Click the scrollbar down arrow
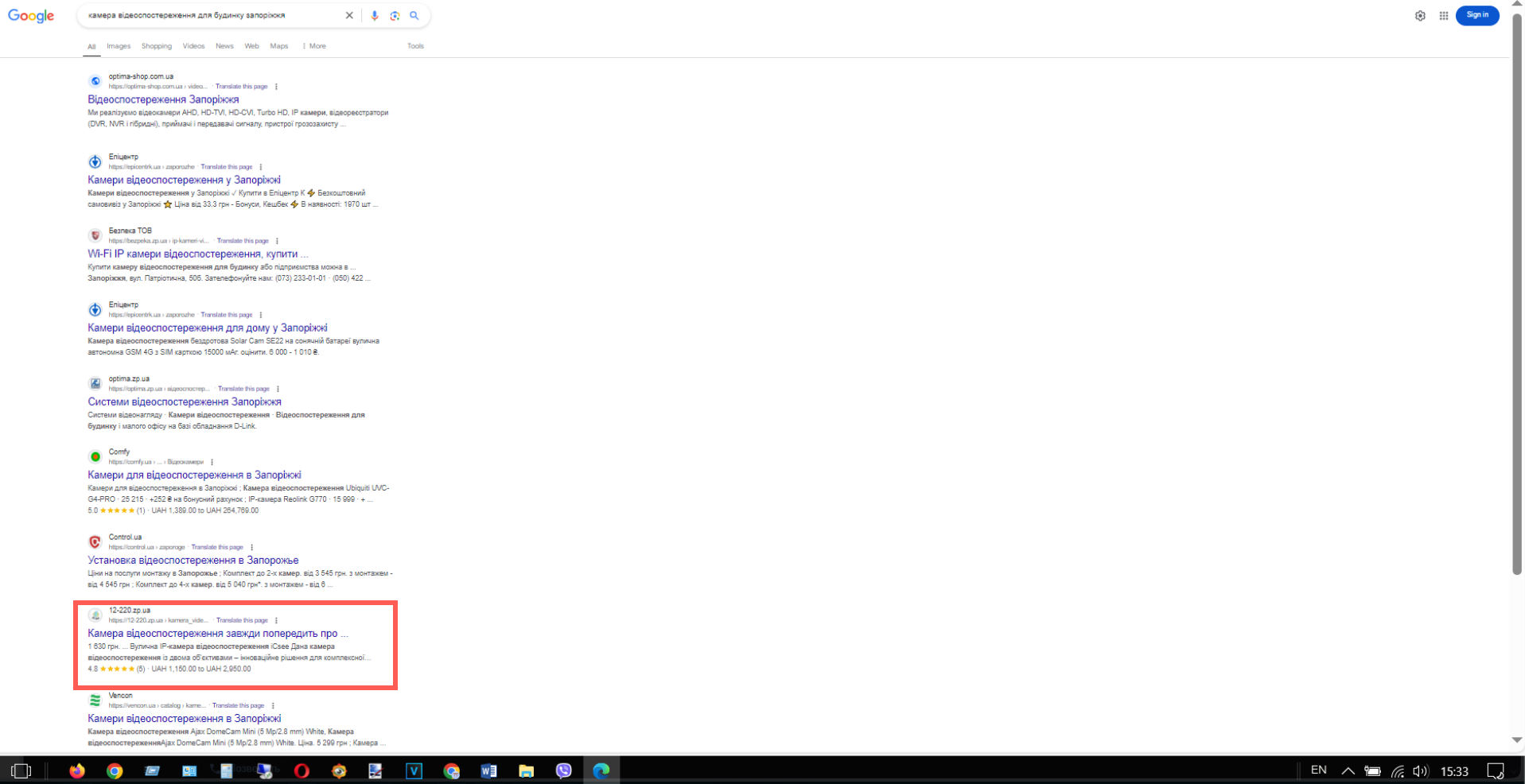 click(x=1517, y=739)
